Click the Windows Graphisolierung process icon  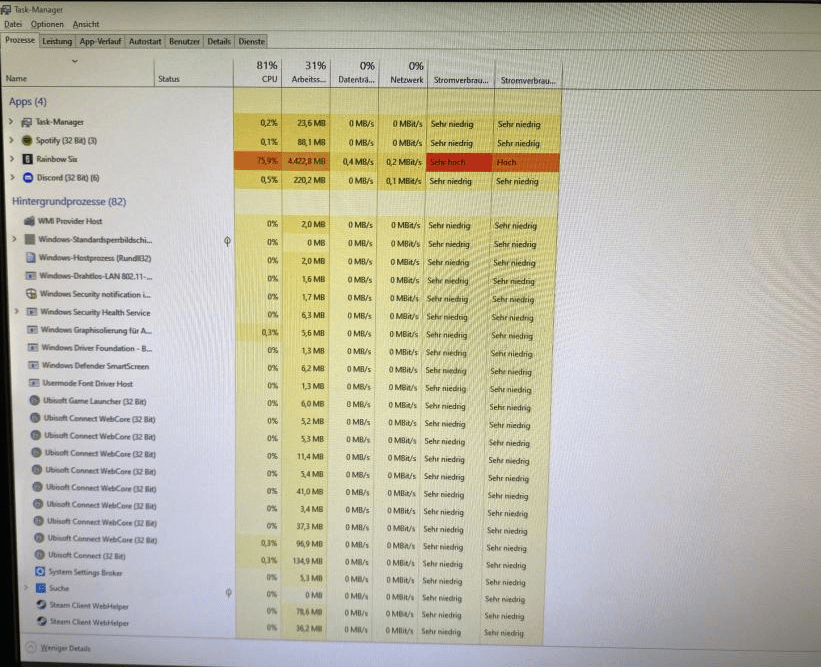point(32,330)
